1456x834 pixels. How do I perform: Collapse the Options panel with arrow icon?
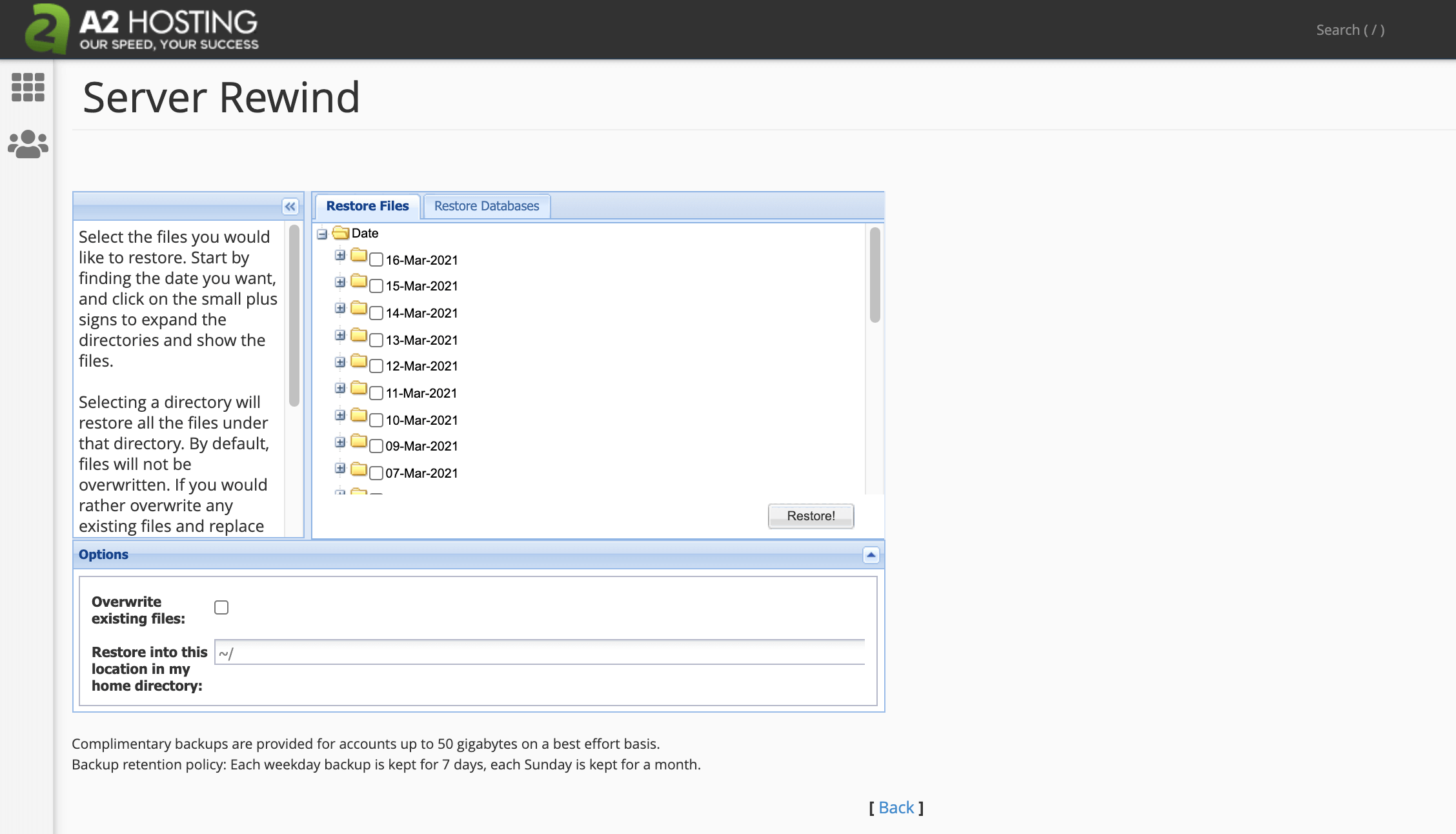(871, 555)
